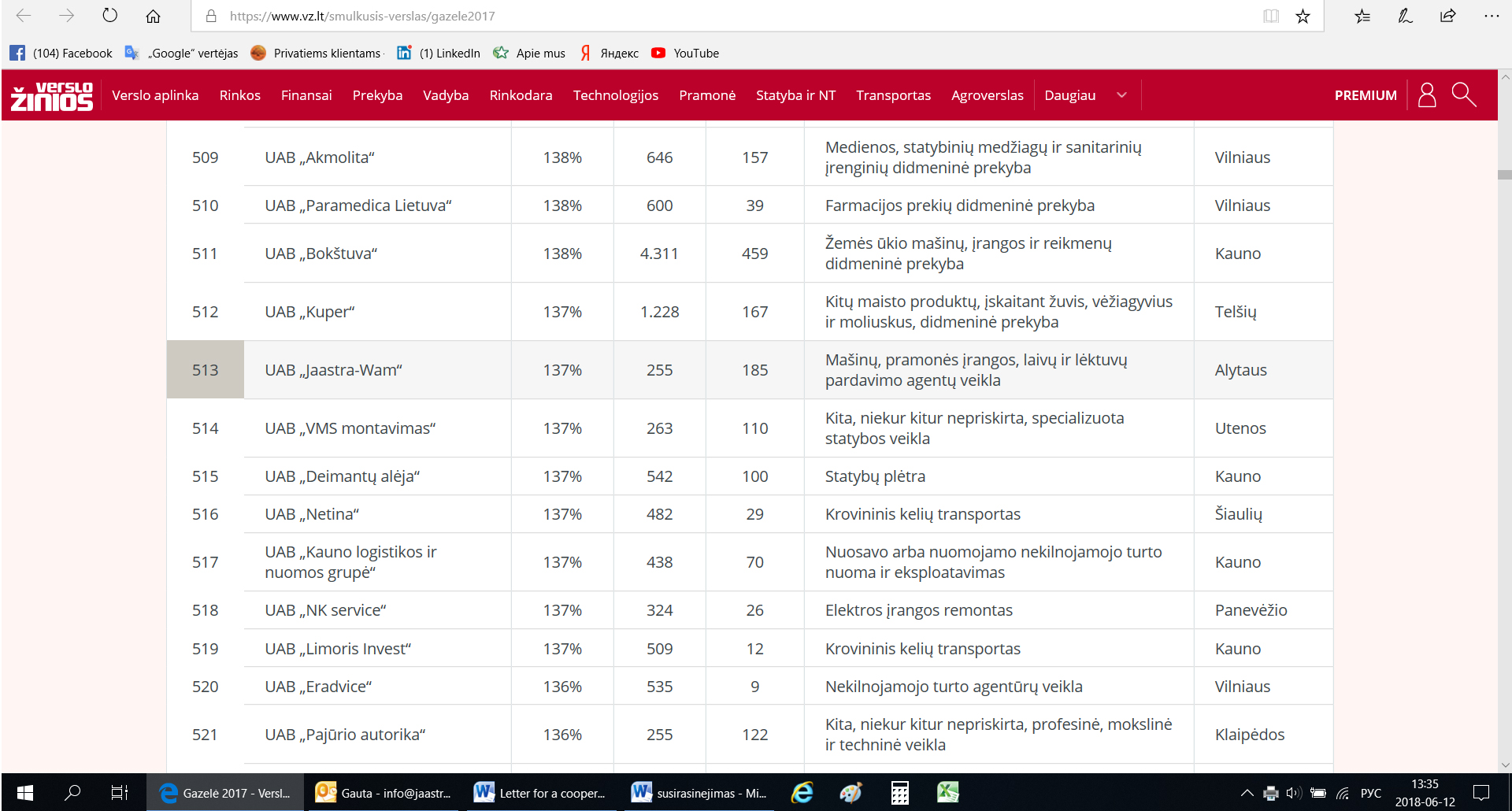Expand the Daugiau dropdown menu

[x=1085, y=95]
